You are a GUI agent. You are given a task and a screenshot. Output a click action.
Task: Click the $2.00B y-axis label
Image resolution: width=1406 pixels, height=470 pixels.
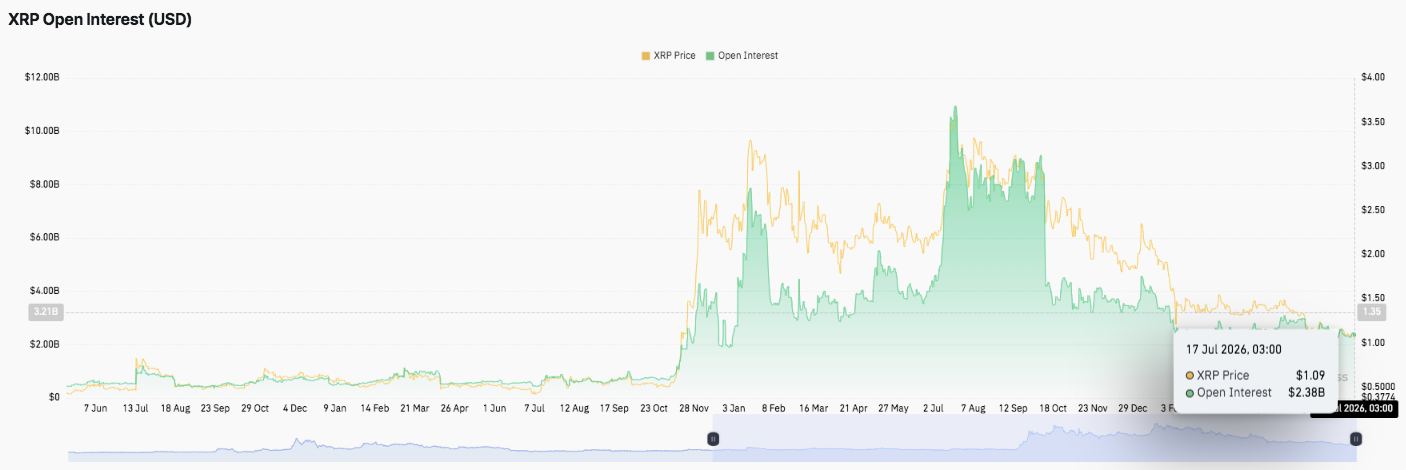click(44, 344)
